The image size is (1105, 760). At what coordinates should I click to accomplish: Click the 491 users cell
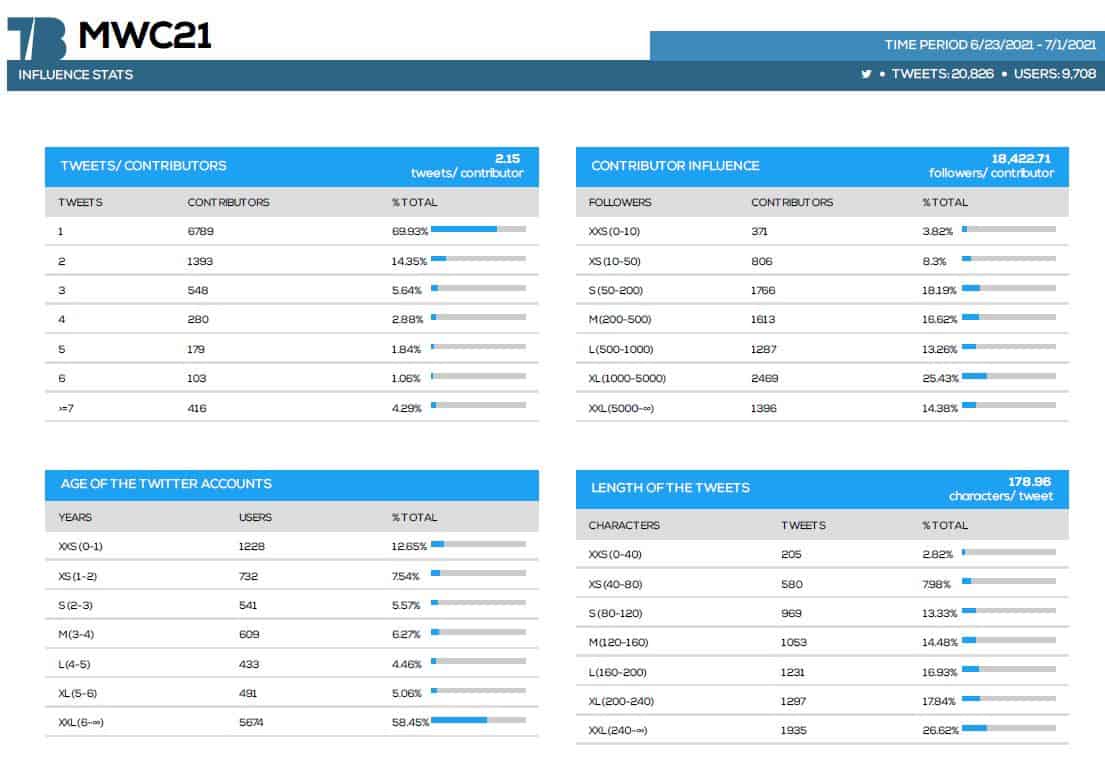[247, 693]
